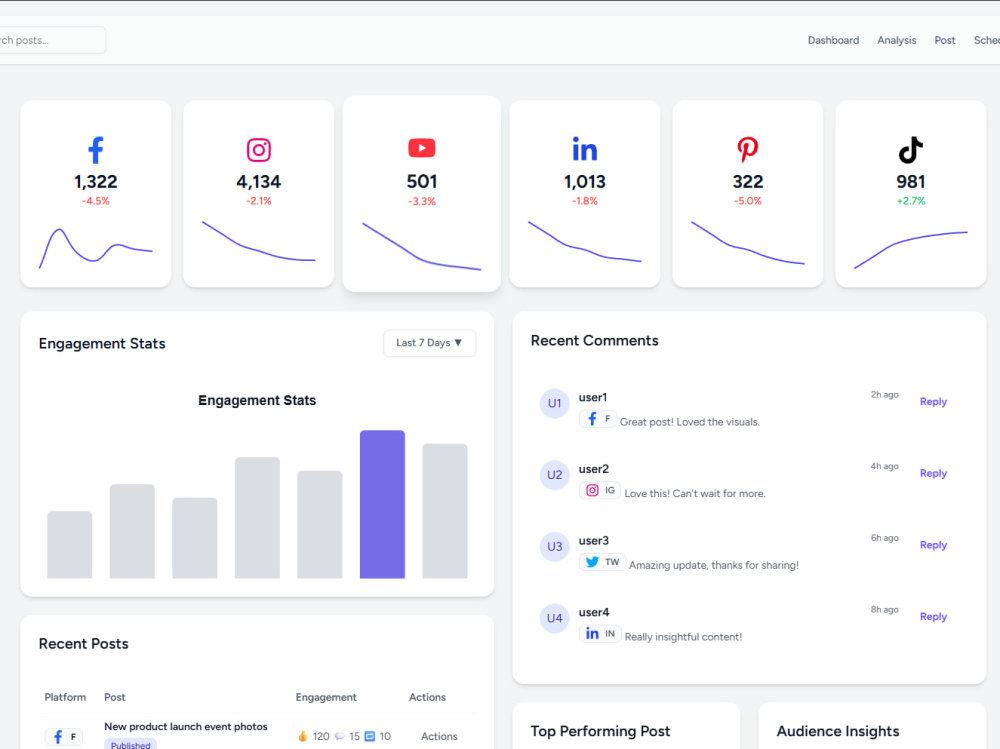Screen dimensions: 1000x749
Task: Open the Dashboard nav item
Action: click(x=833, y=40)
